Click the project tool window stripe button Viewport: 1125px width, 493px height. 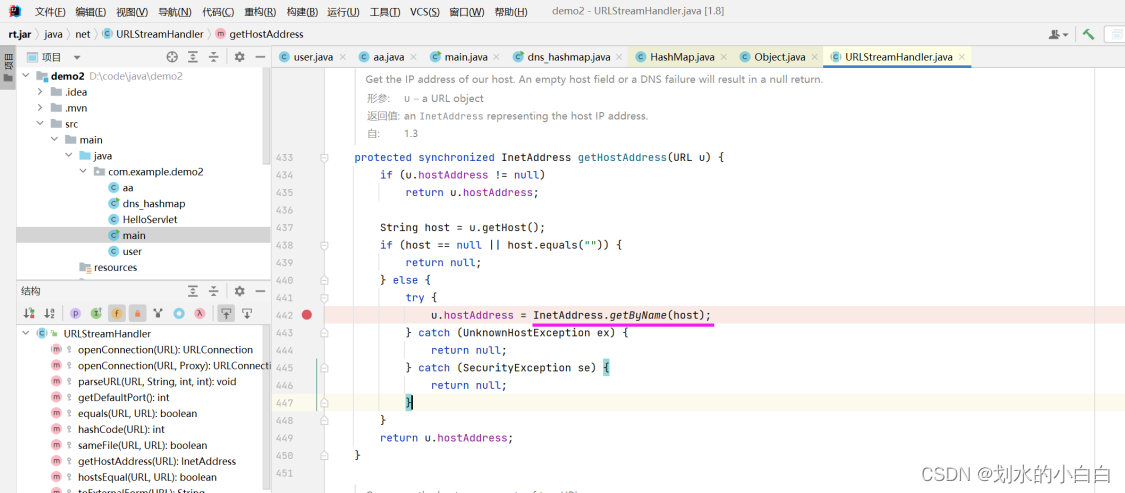[x=8, y=67]
